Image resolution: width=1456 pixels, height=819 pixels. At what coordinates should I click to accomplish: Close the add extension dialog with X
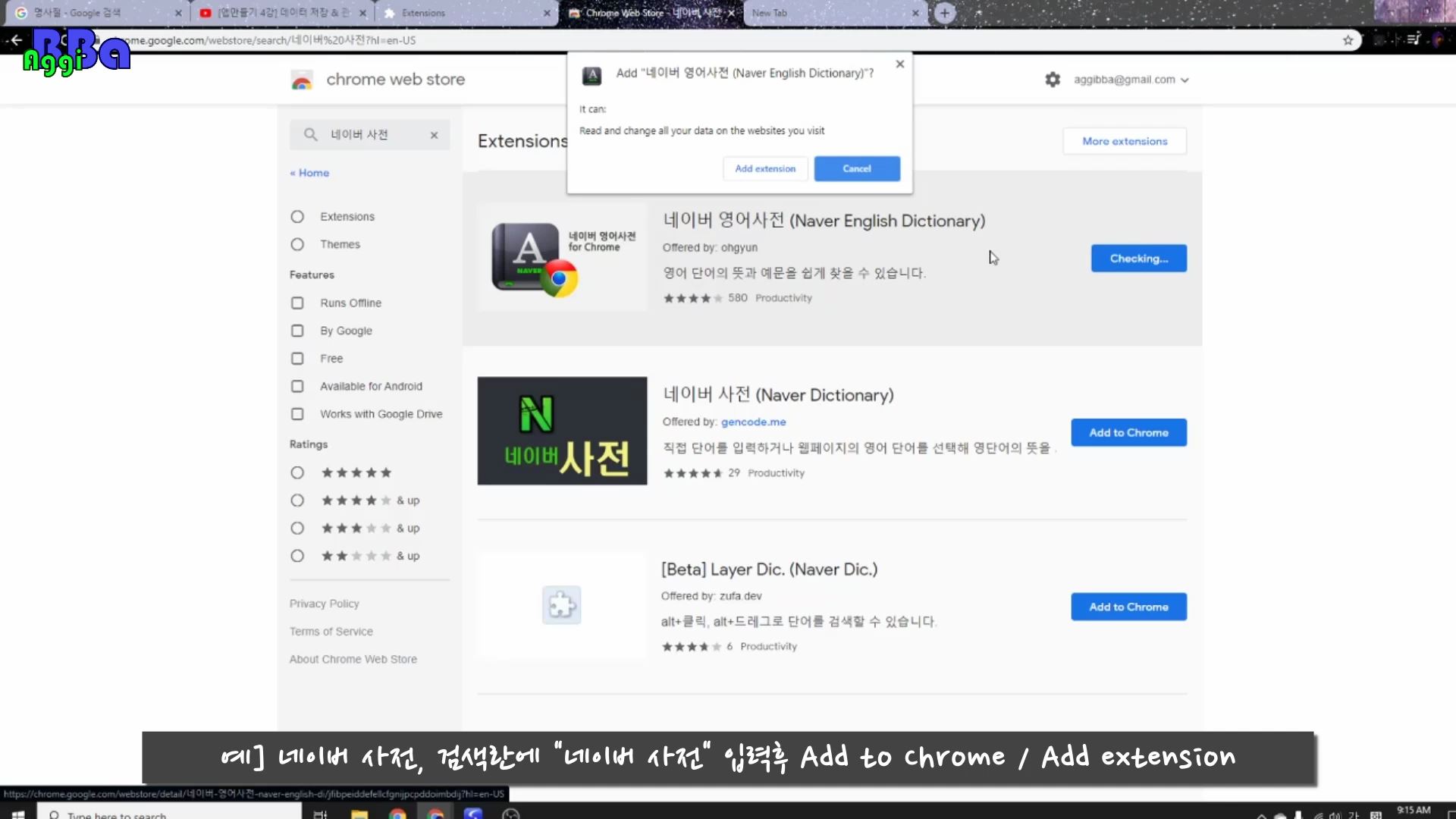tap(900, 64)
